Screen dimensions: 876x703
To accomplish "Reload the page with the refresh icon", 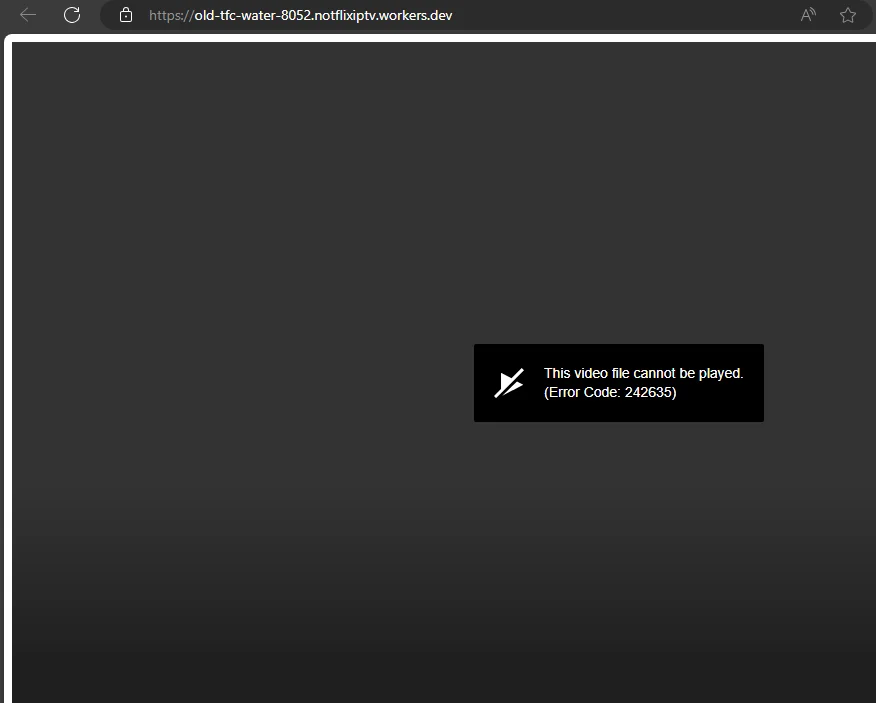I will [x=72, y=15].
